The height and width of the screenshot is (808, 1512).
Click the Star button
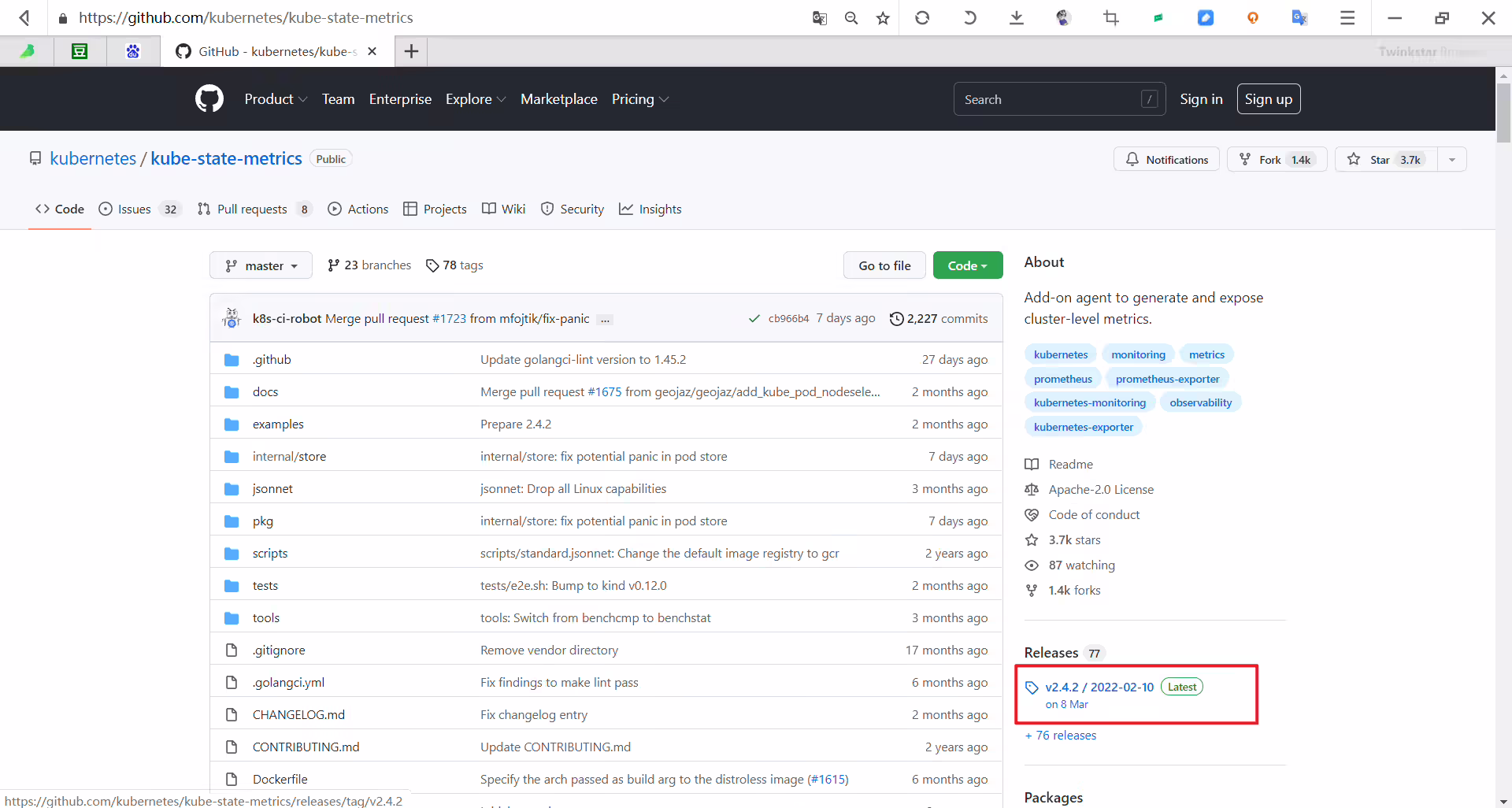1386,160
